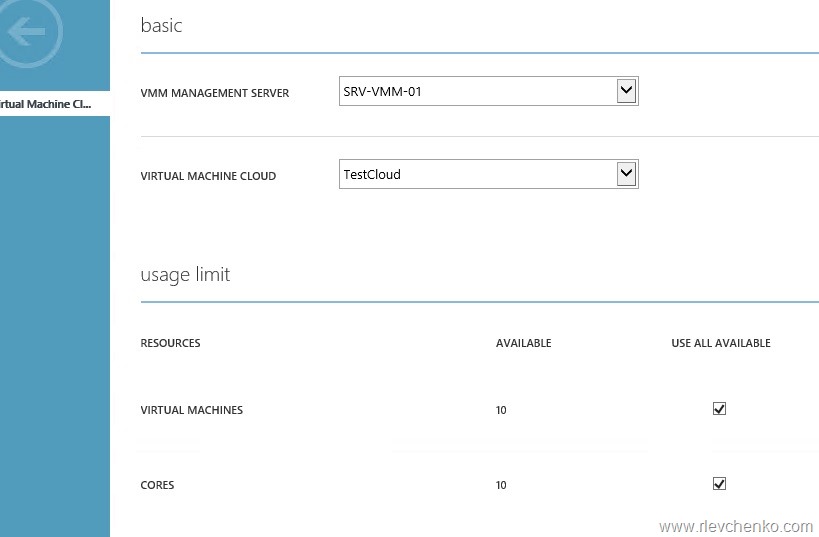The image size is (819, 537).
Task: Click the RESOURCES column header
Action: click(x=170, y=343)
